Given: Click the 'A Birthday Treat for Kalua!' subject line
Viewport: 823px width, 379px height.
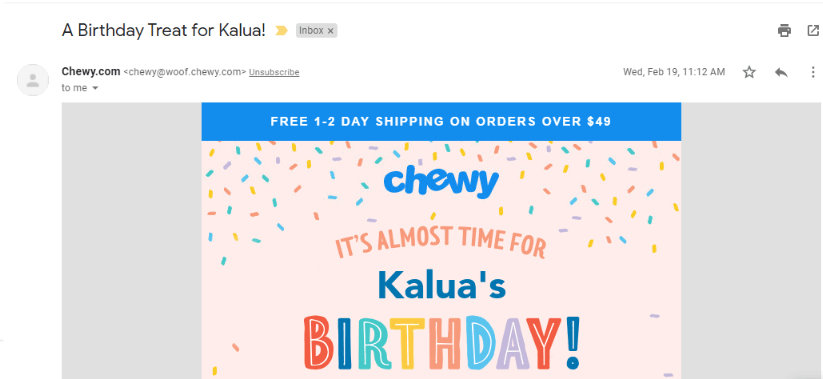Looking at the screenshot, I should 164,30.
